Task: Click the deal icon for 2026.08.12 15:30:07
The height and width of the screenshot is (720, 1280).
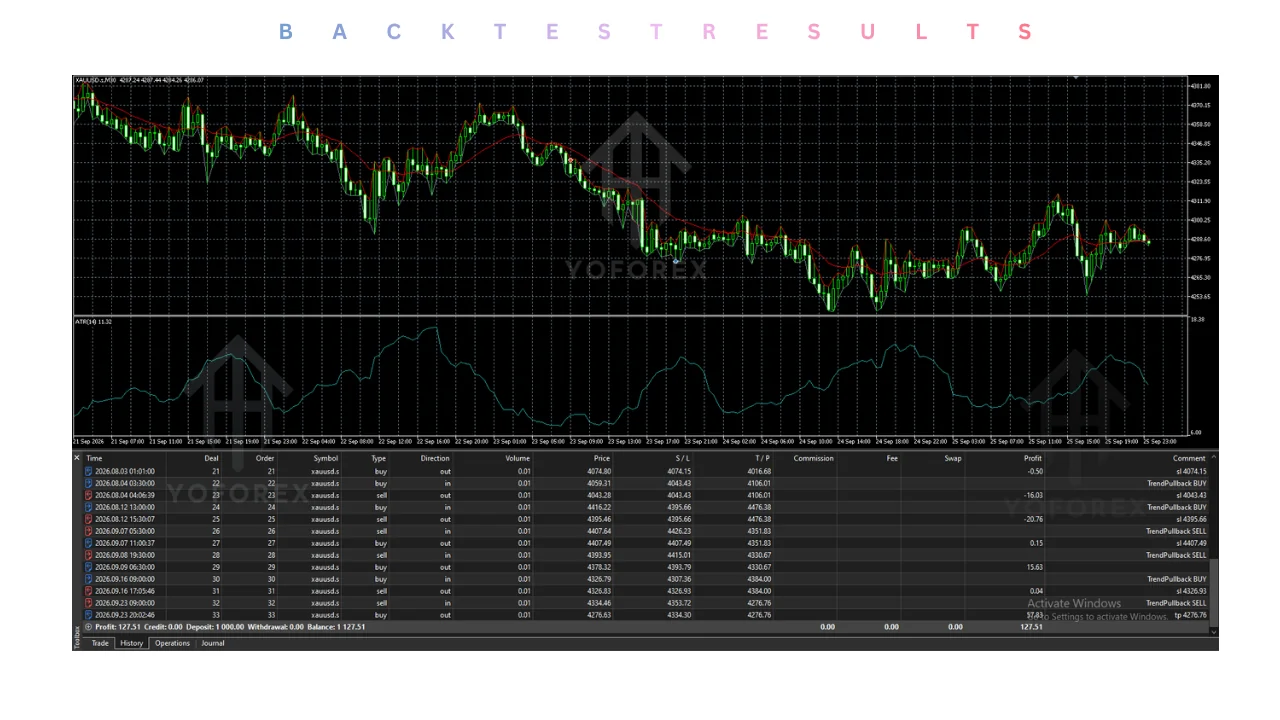Action: click(x=89, y=519)
